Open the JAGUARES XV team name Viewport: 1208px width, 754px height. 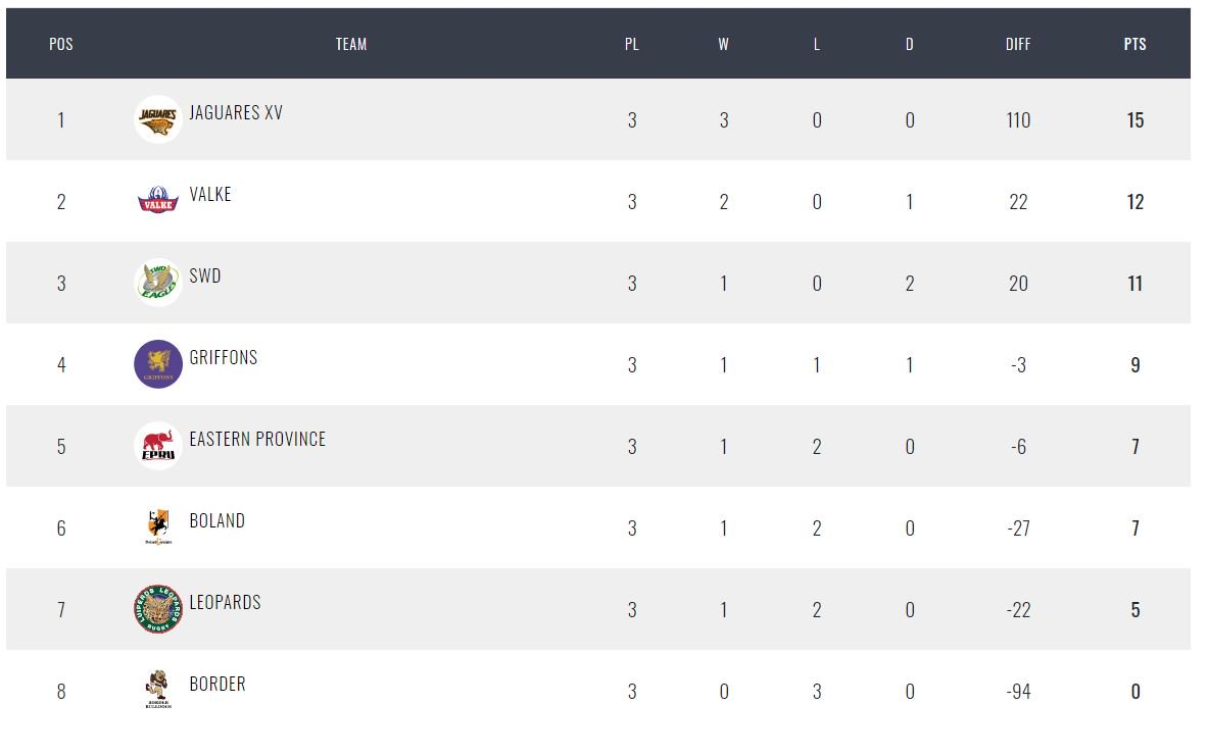click(x=236, y=112)
